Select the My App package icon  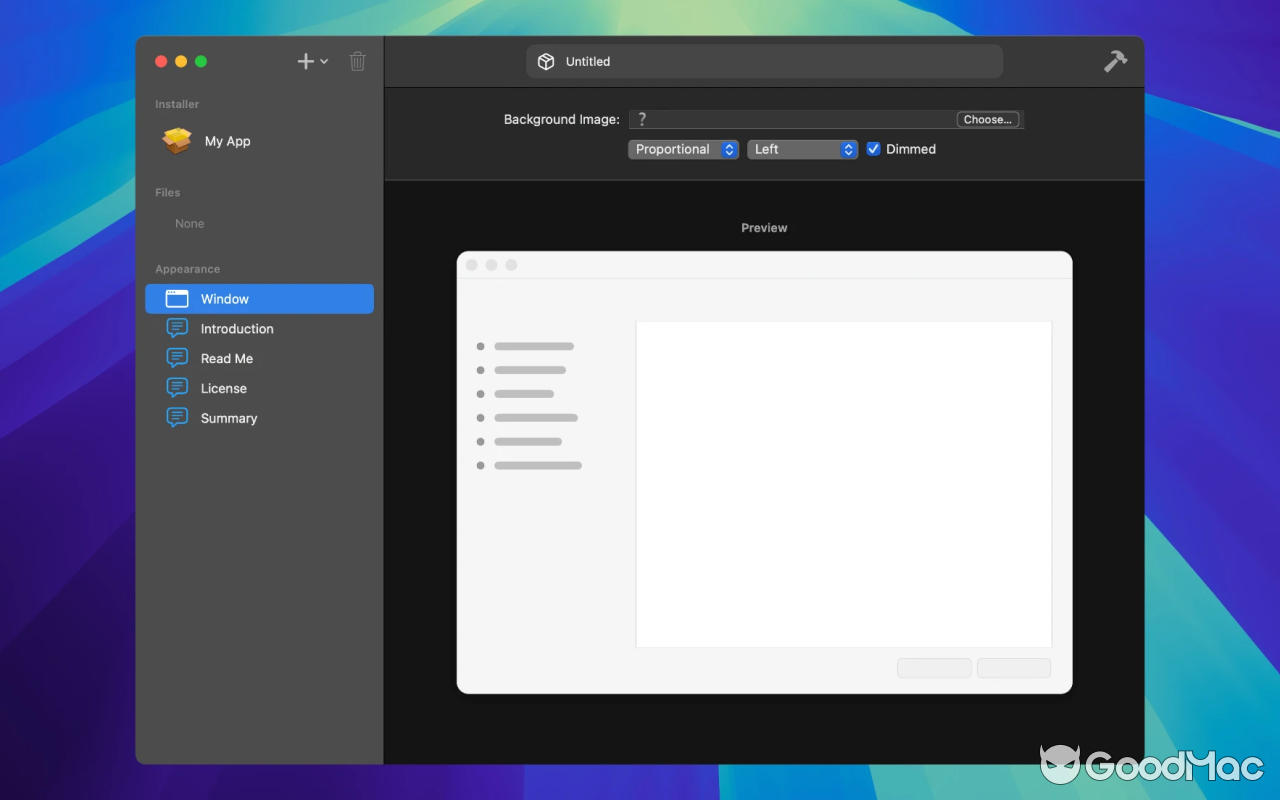point(176,140)
